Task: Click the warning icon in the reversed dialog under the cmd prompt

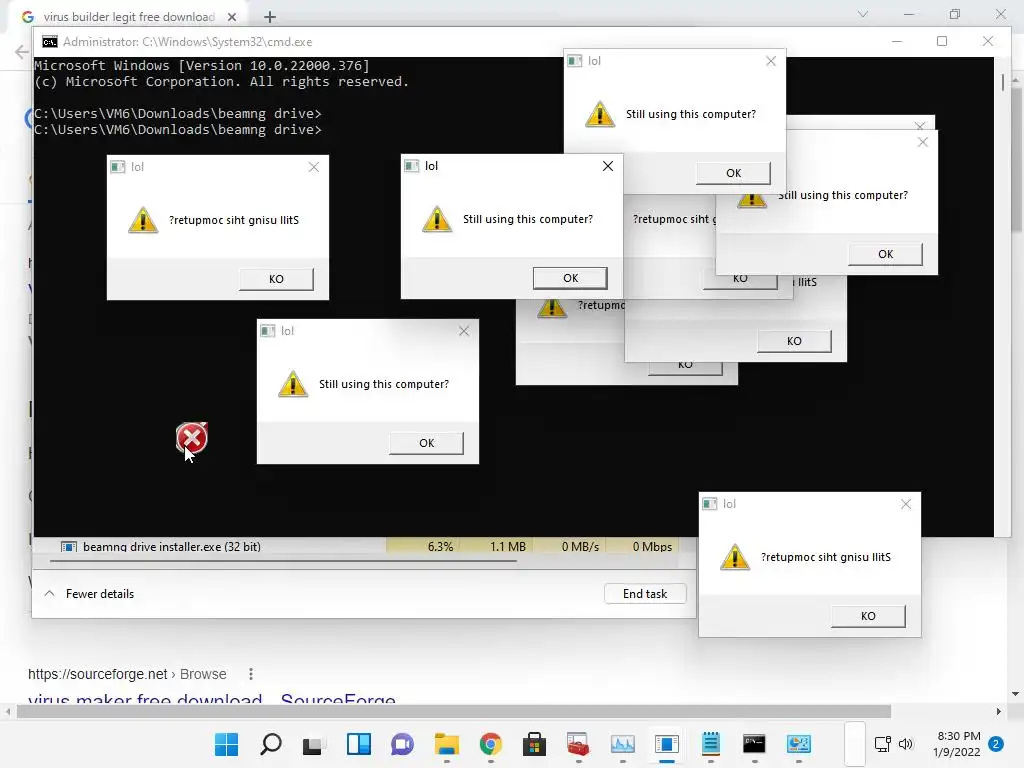Action: point(143,219)
